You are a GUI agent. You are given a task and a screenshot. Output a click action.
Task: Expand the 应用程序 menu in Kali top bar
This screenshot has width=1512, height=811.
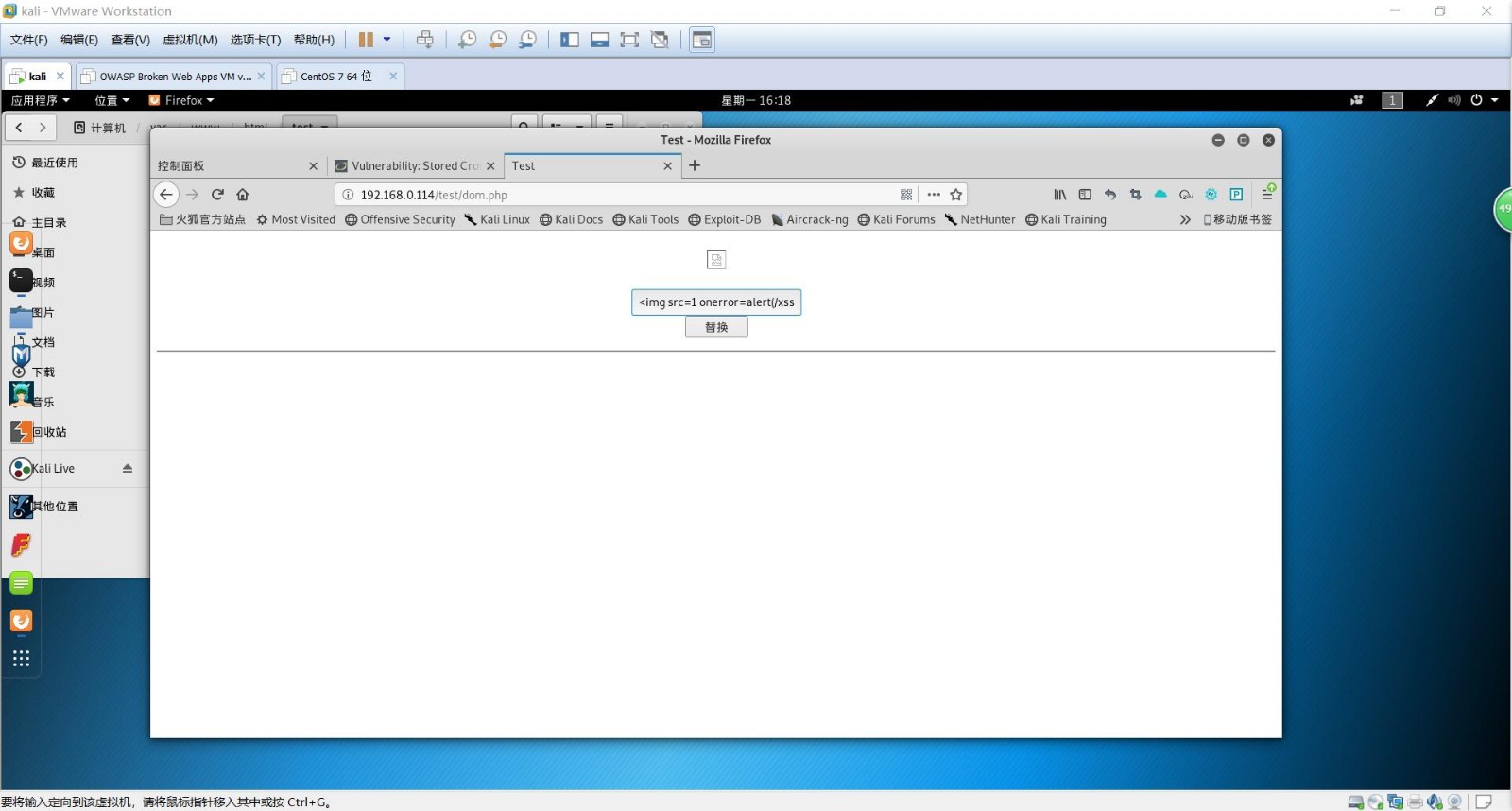[41, 100]
